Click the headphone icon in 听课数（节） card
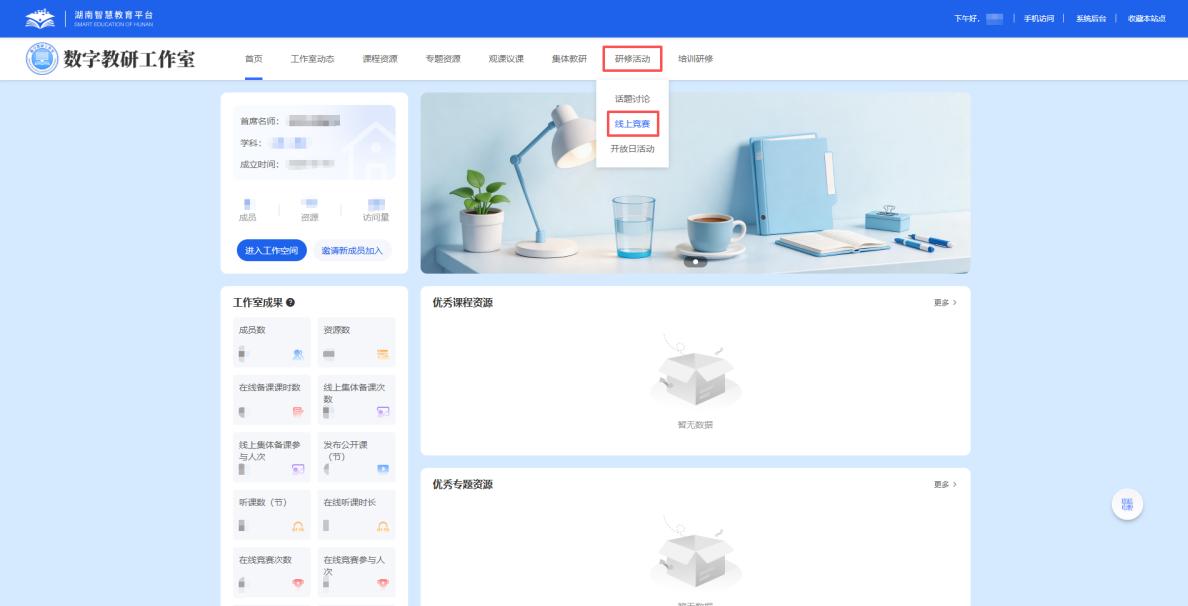 [298, 526]
